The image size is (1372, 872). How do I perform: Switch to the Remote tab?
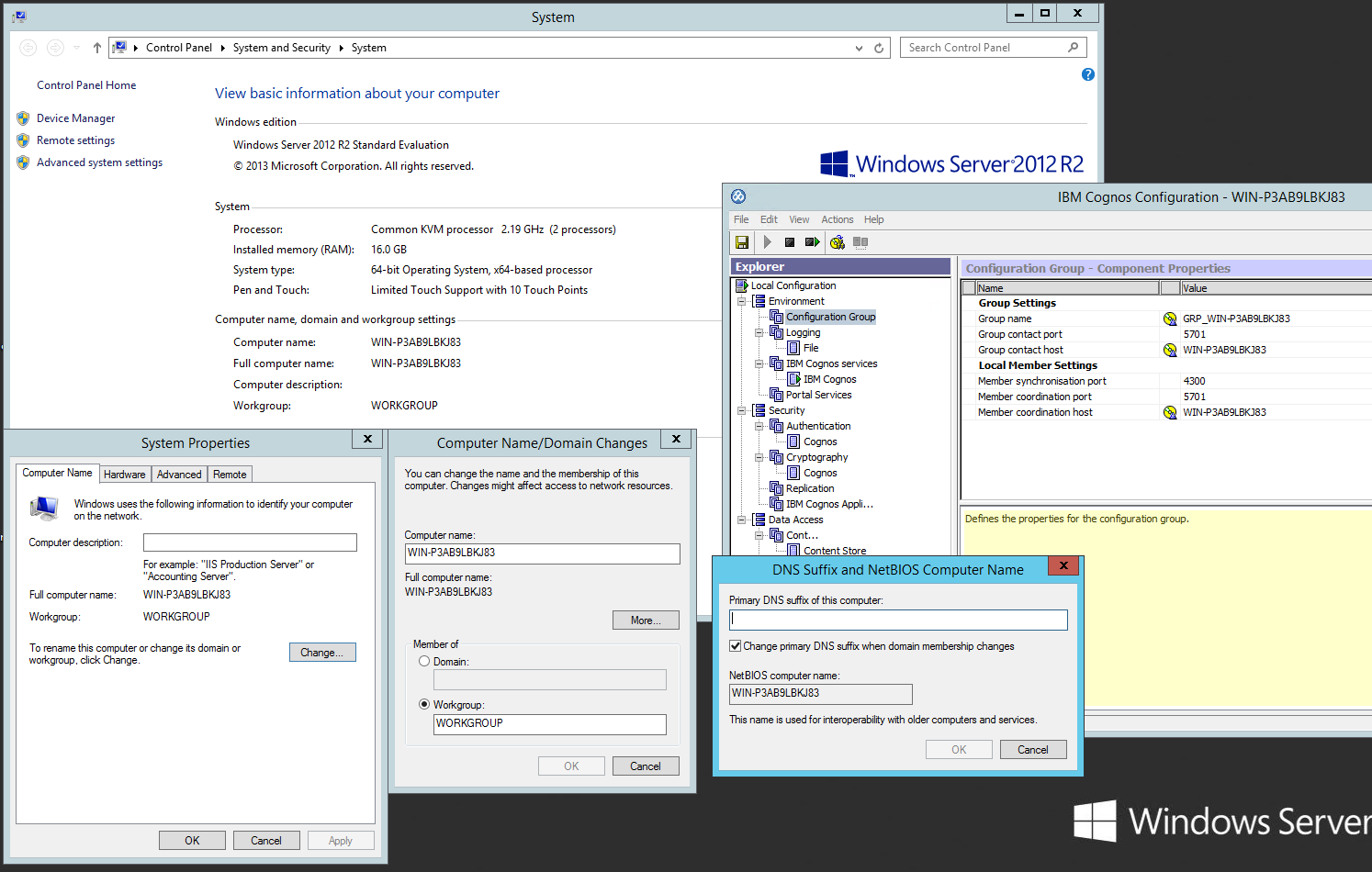click(x=230, y=475)
